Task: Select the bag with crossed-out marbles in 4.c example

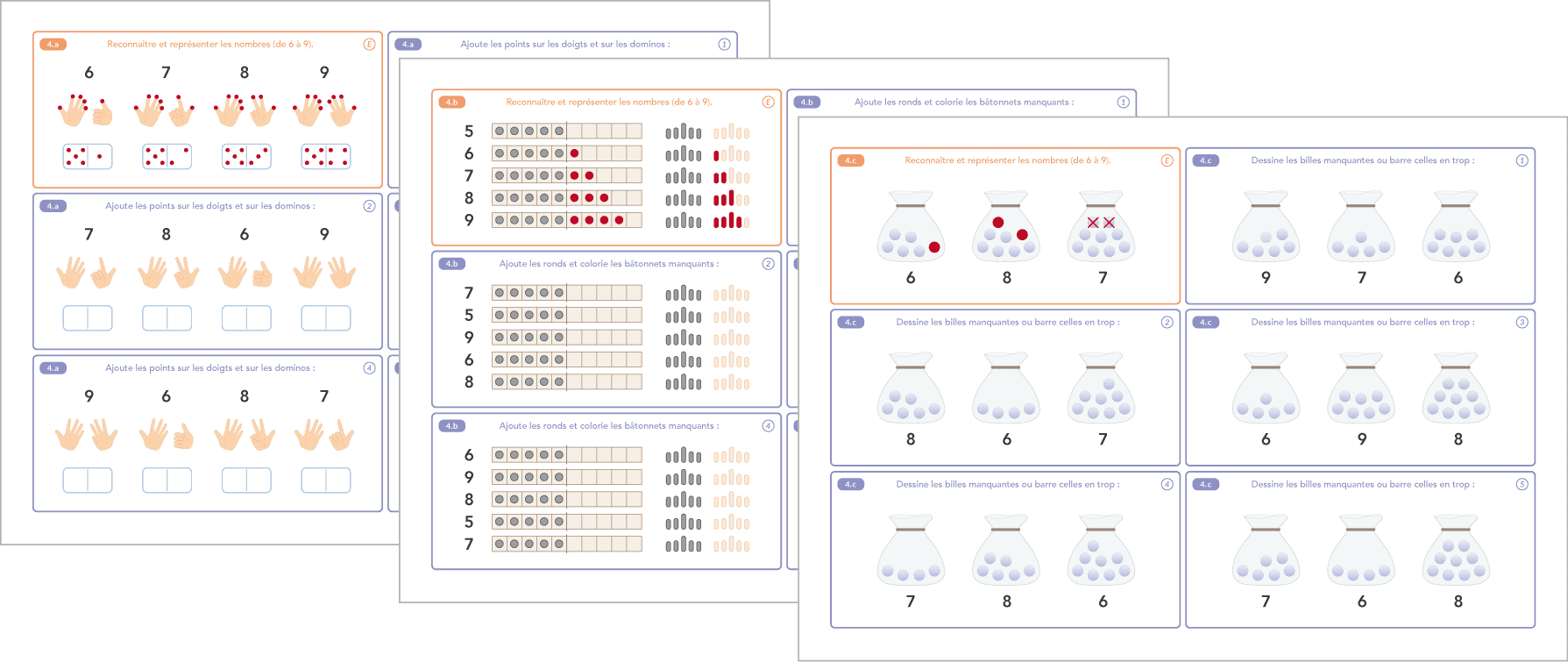Action: [1102, 227]
